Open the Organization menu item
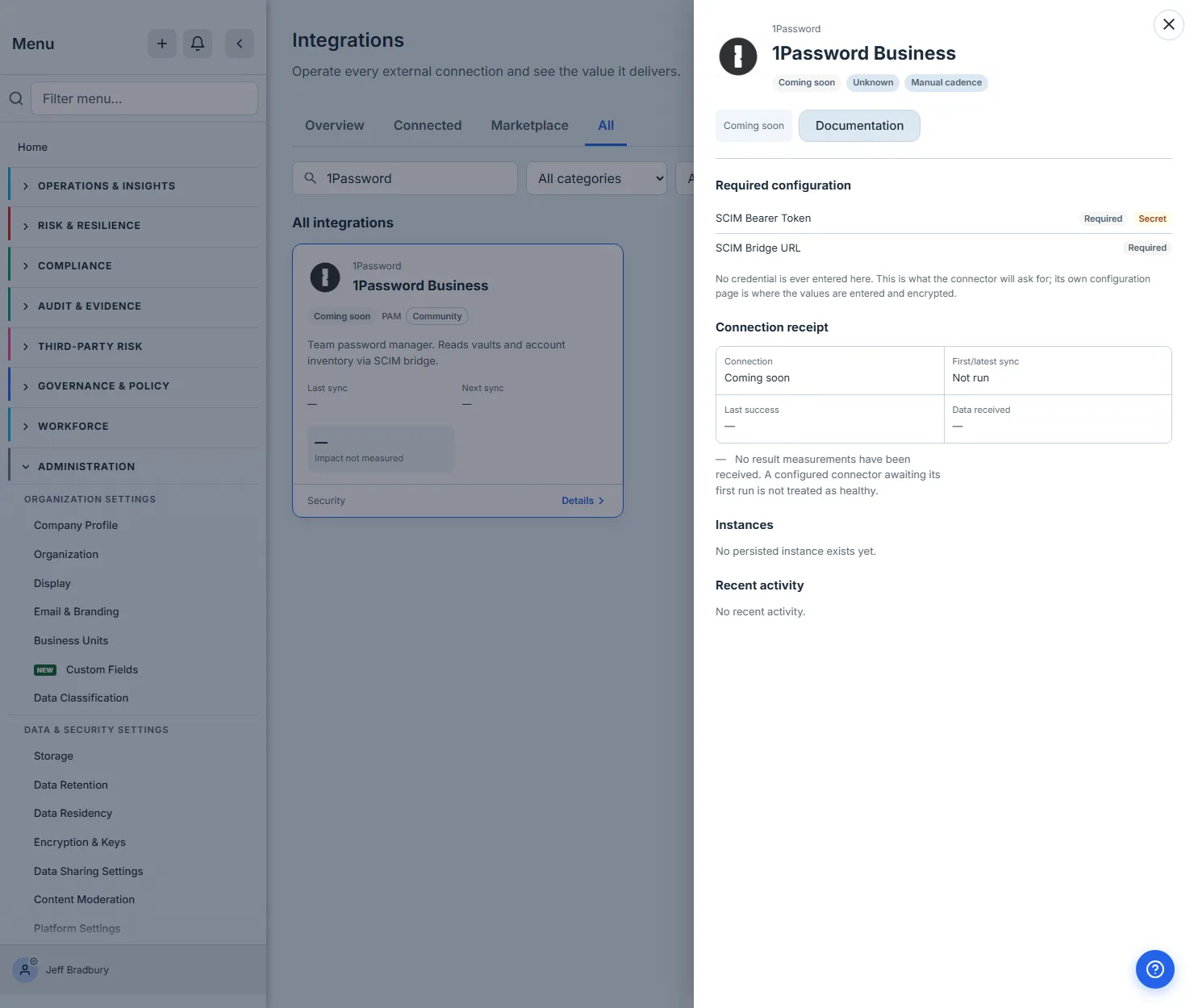 [66, 555]
